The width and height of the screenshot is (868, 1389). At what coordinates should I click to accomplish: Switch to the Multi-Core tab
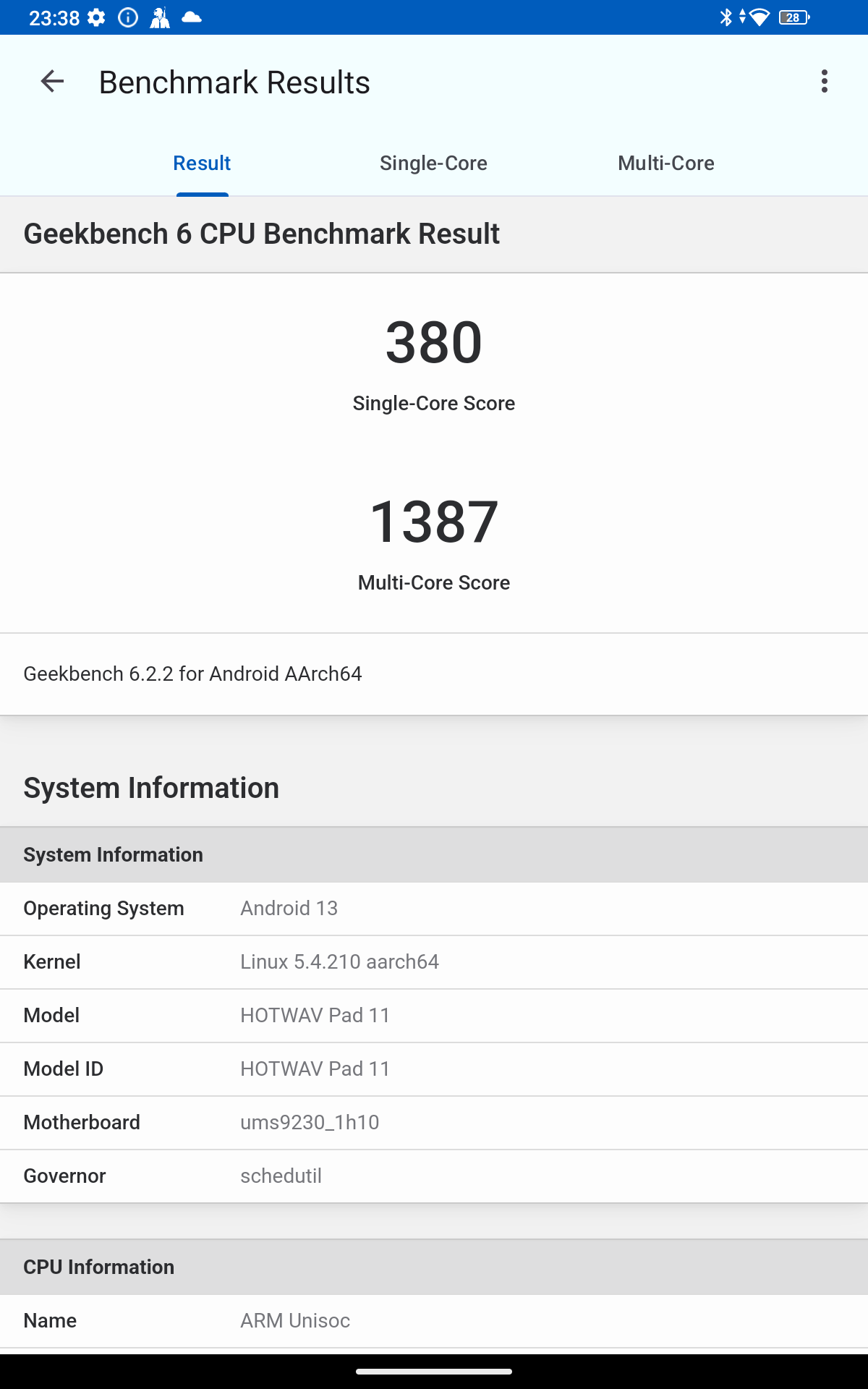[665, 163]
